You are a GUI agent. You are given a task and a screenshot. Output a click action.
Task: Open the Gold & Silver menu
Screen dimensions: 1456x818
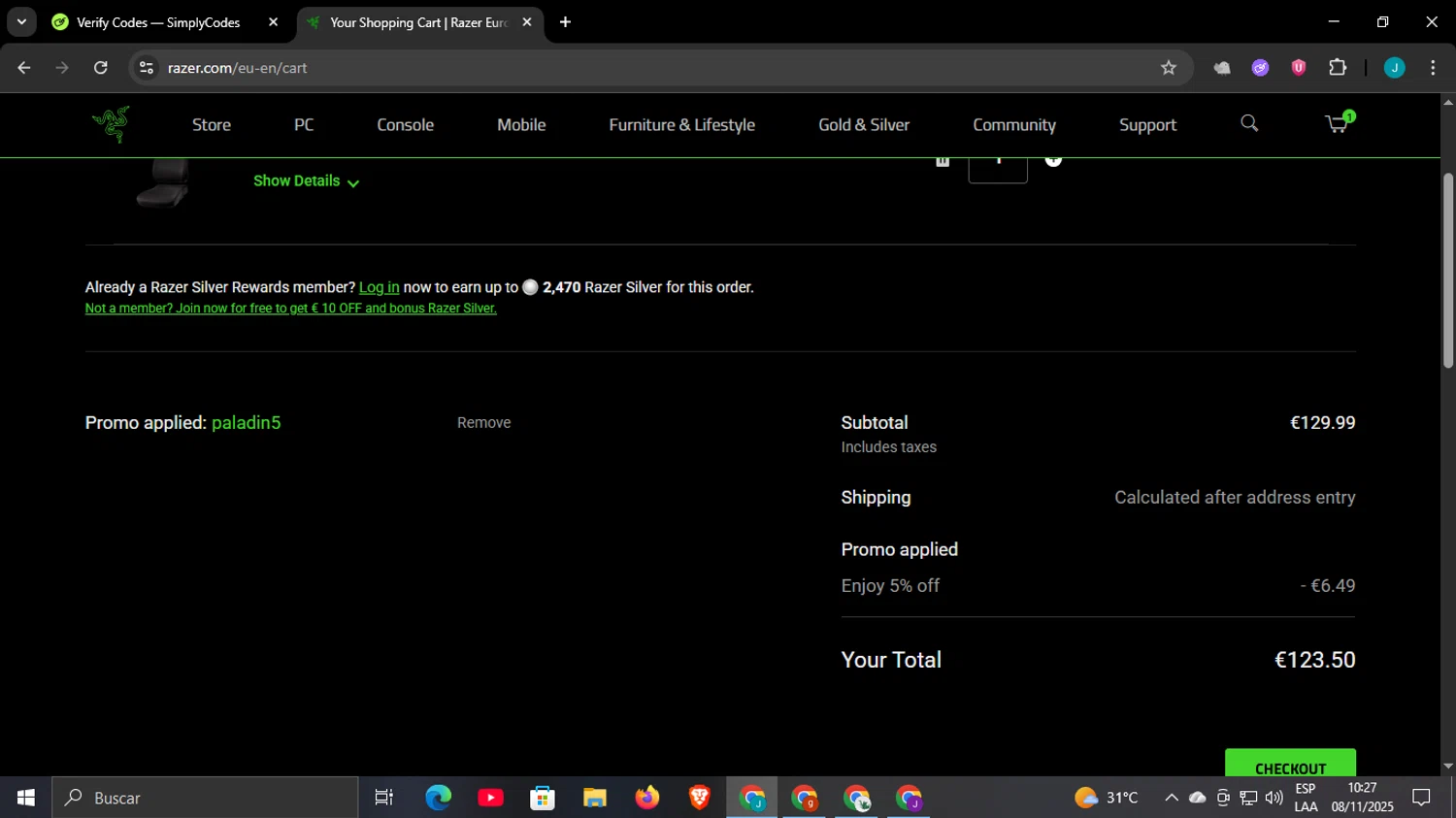[x=864, y=125]
